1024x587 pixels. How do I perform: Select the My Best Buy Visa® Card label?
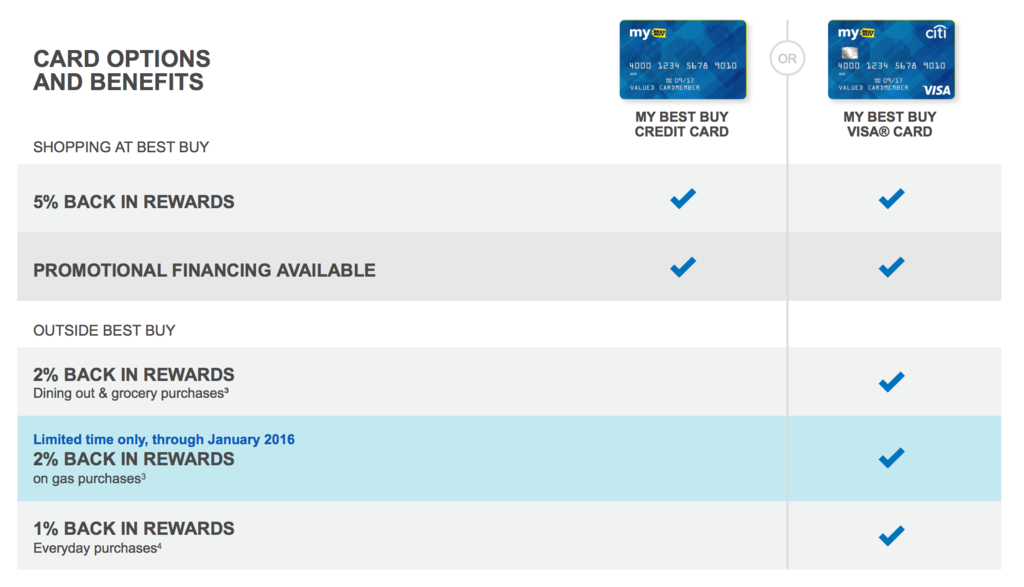[890, 124]
